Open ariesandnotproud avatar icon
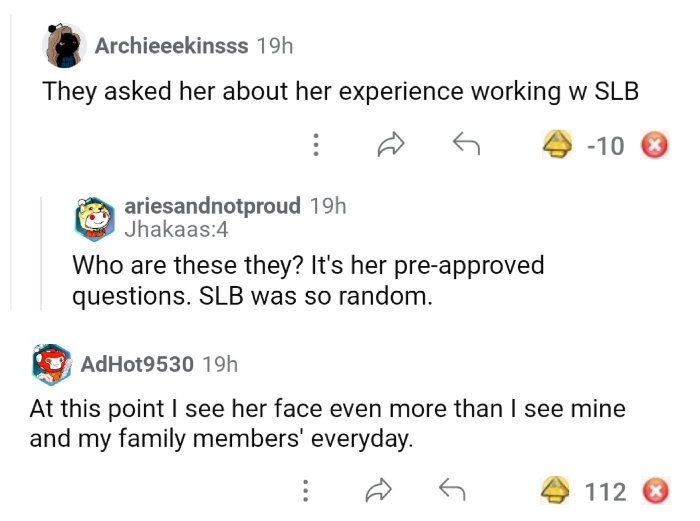This screenshot has width=700, height=521. (96, 218)
